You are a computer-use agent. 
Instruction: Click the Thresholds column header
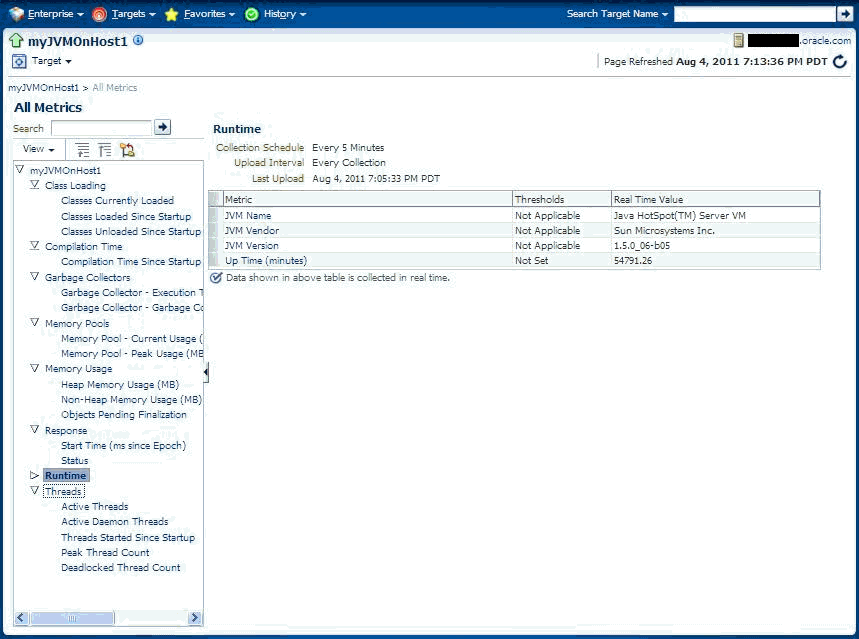[562, 199]
